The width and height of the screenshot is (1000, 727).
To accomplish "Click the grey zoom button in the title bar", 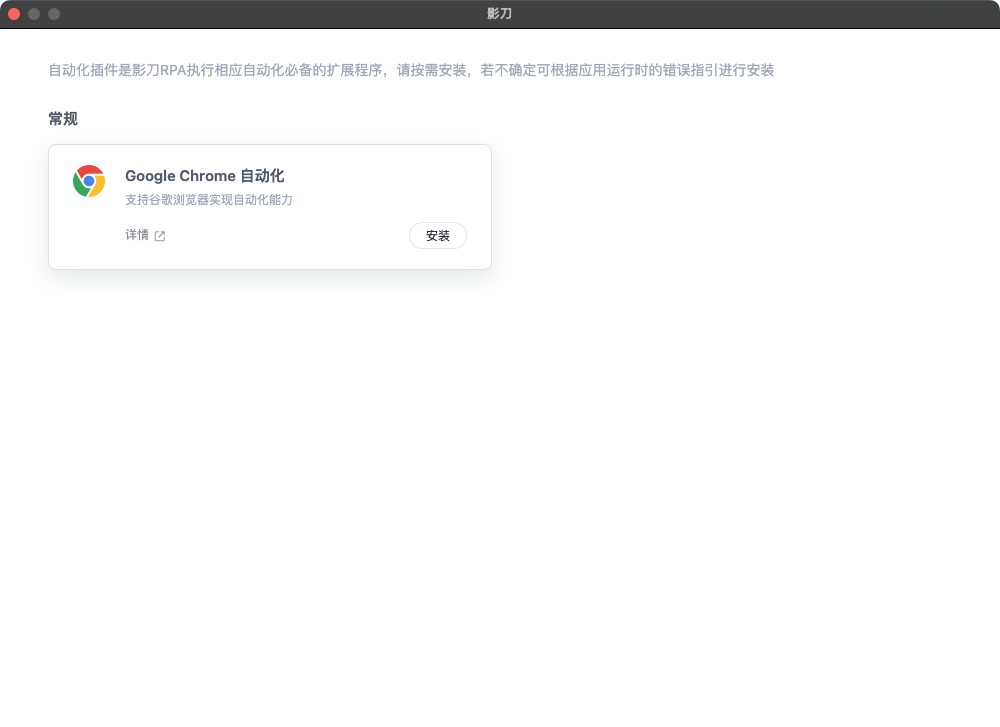I will 54,14.
